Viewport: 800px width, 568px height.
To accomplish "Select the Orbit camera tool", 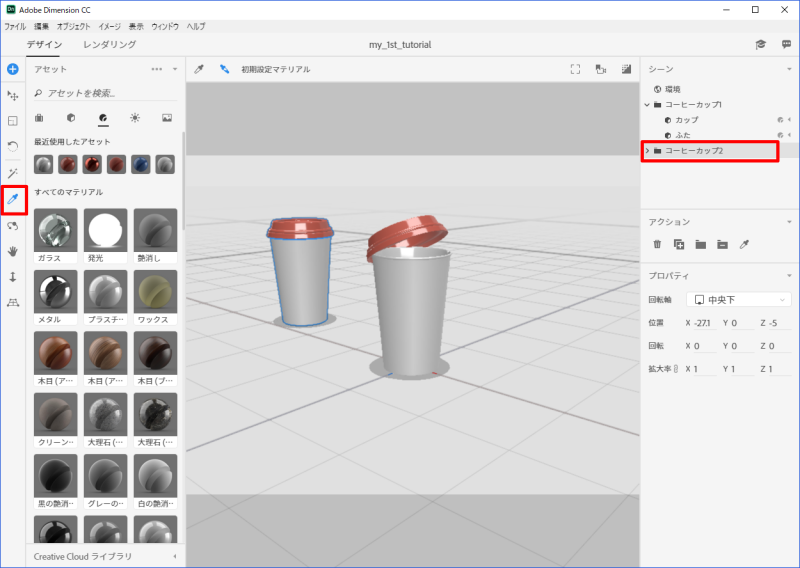I will (x=13, y=226).
